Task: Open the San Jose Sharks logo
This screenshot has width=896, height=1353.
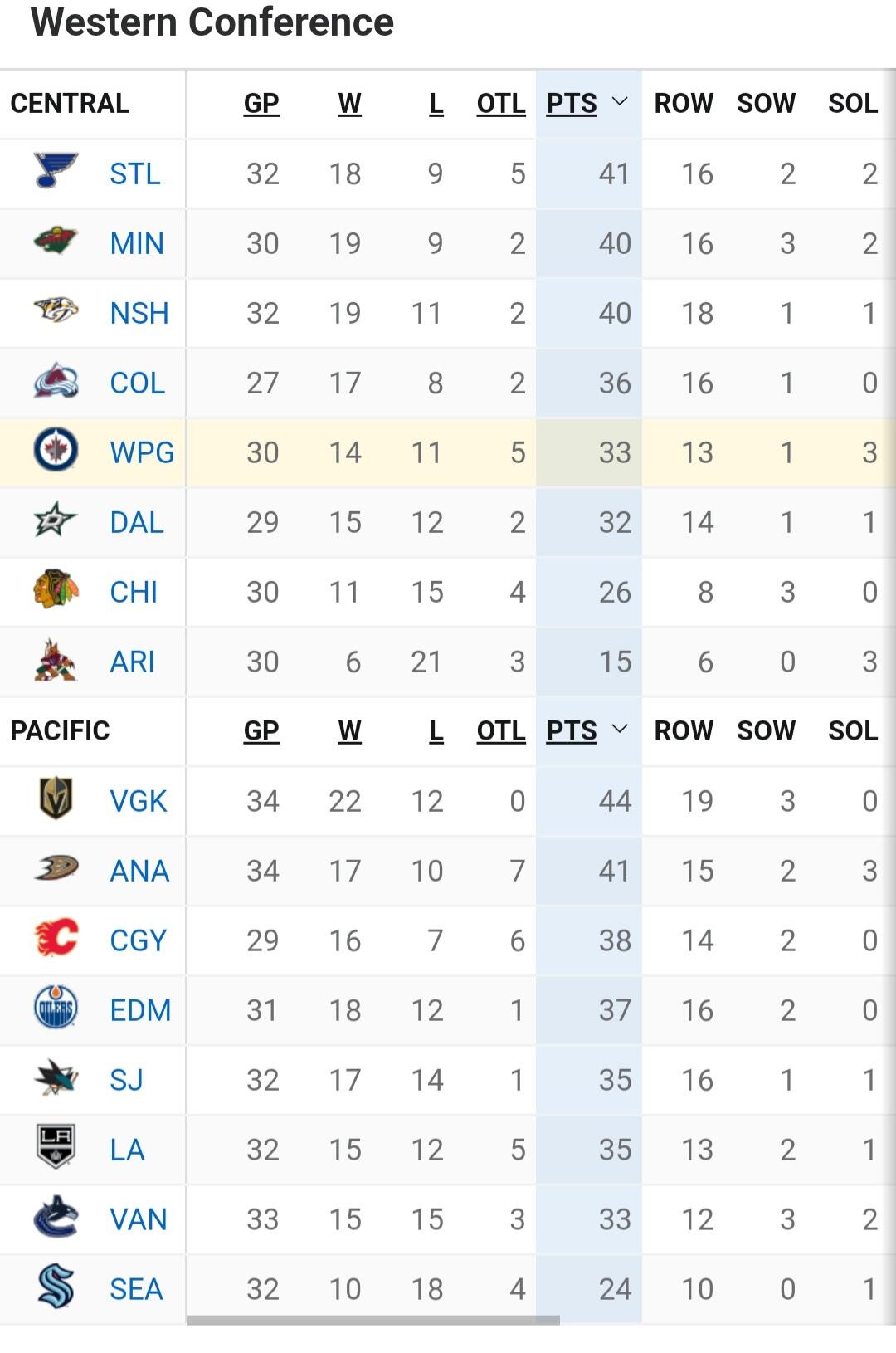Action: pyautogui.click(x=56, y=1078)
